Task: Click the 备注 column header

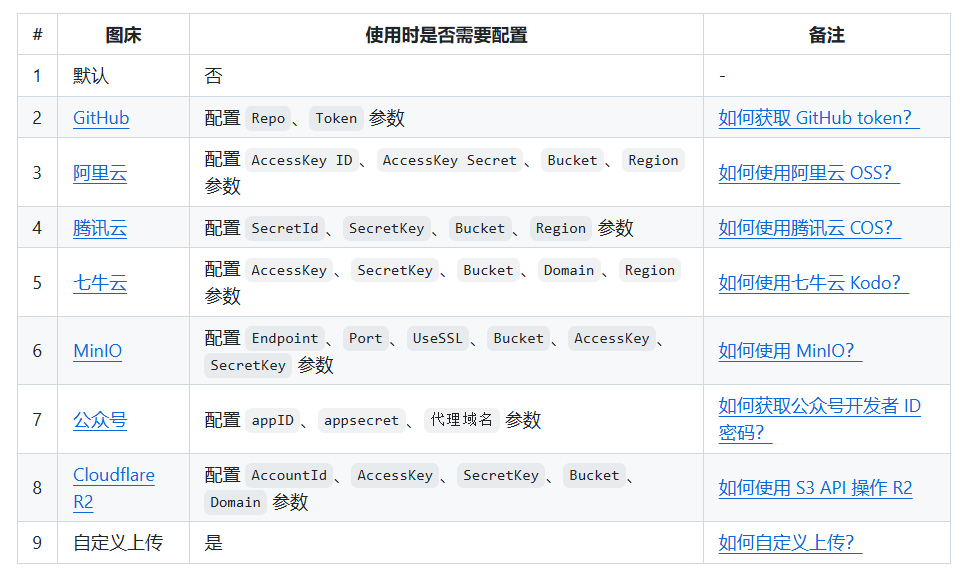Action: 826,35
